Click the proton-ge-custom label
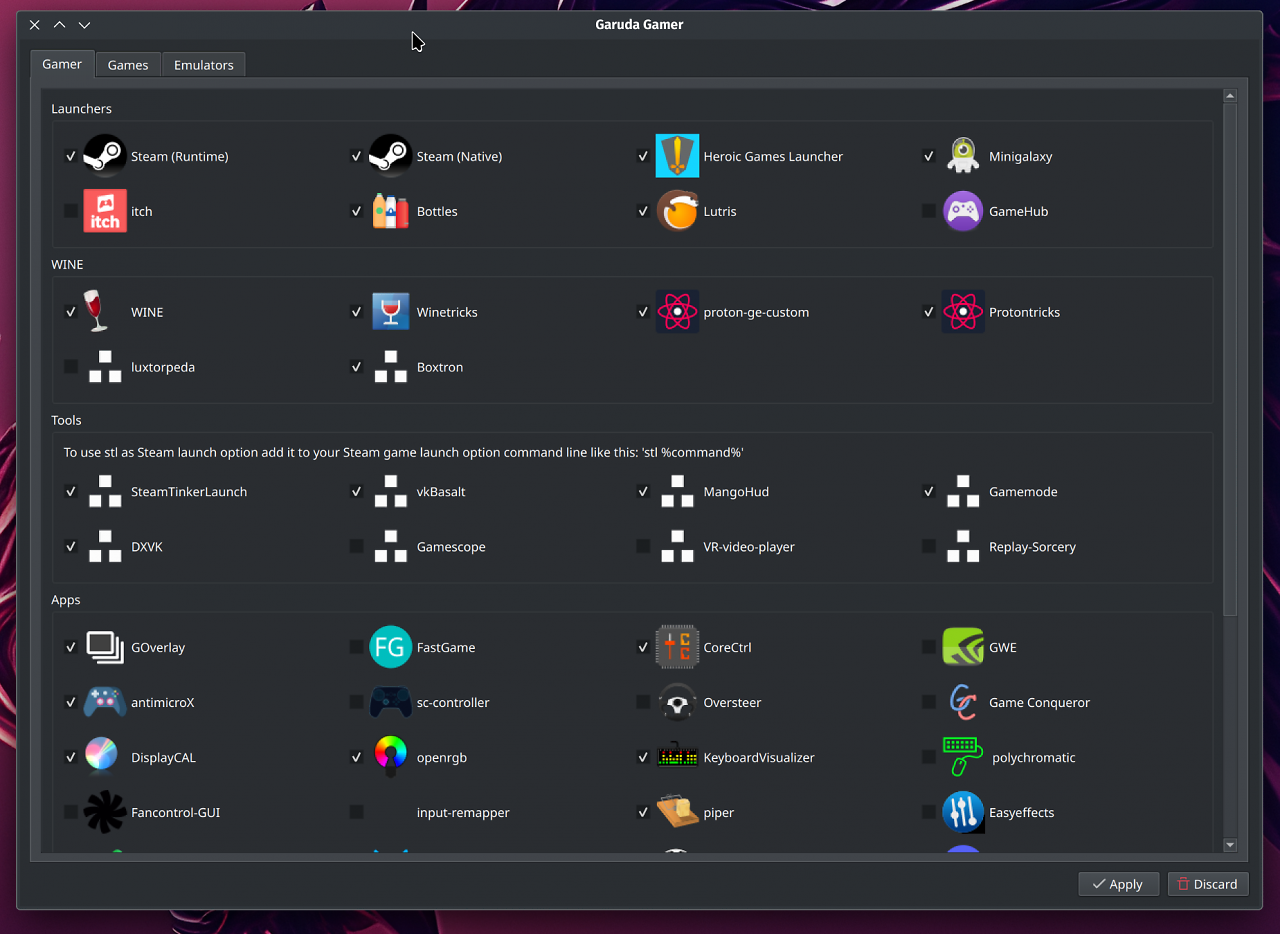The image size is (1280, 934). coord(756,312)
